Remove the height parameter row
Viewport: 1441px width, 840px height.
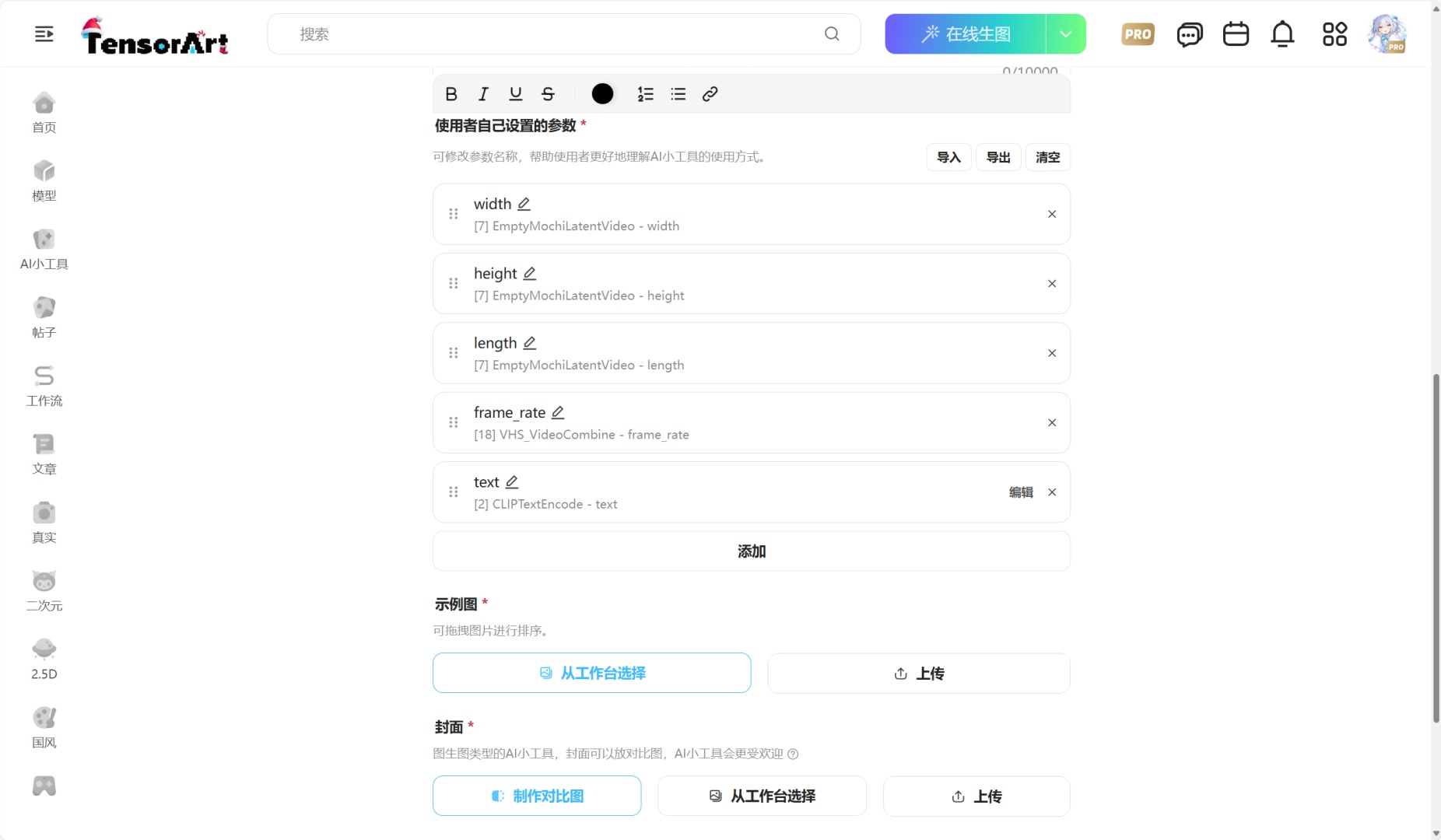1052,284
